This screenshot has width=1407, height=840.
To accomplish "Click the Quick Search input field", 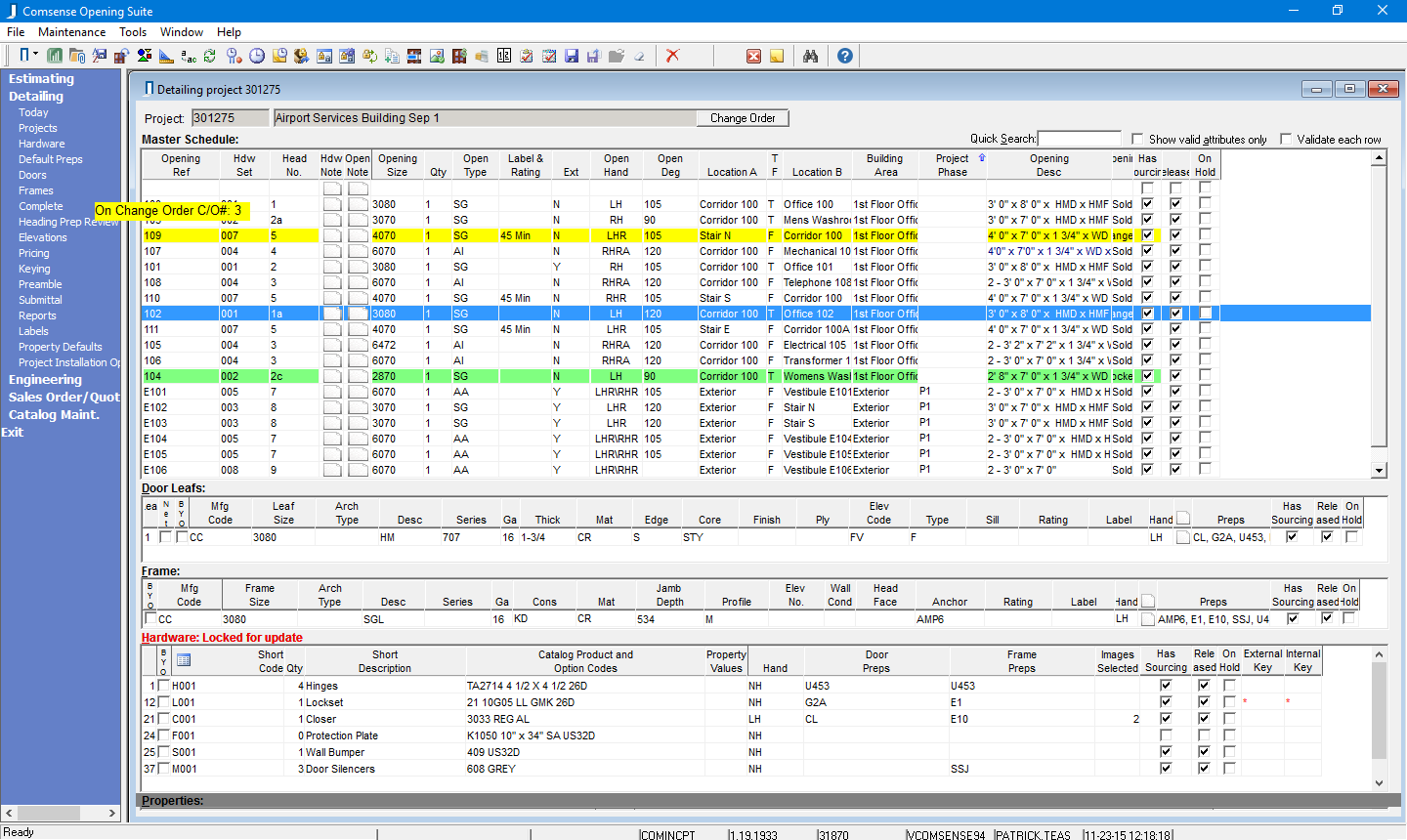I will pyautogui.click(x=1079, y=139).
